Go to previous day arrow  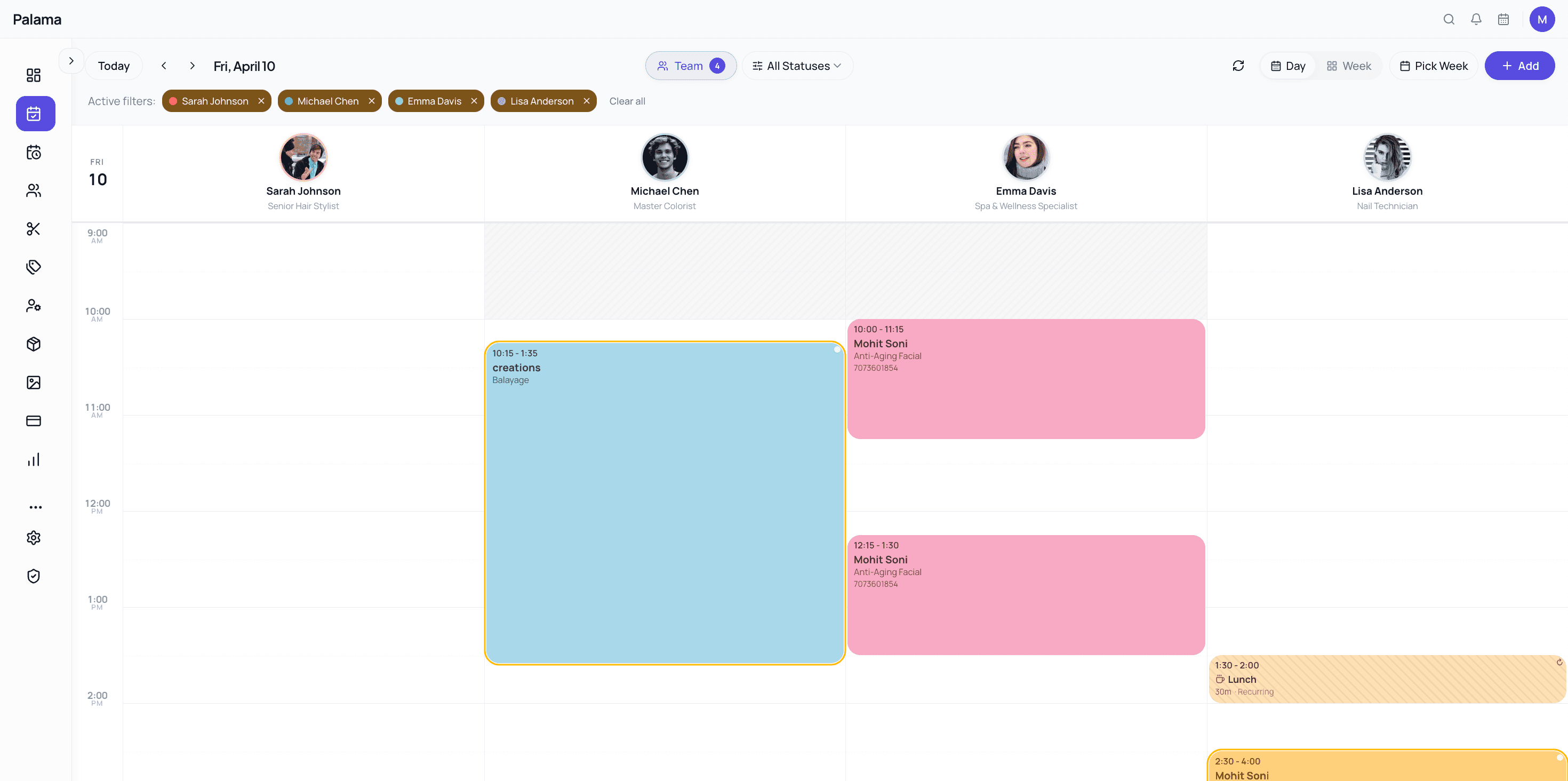click(x=164, y=66)
